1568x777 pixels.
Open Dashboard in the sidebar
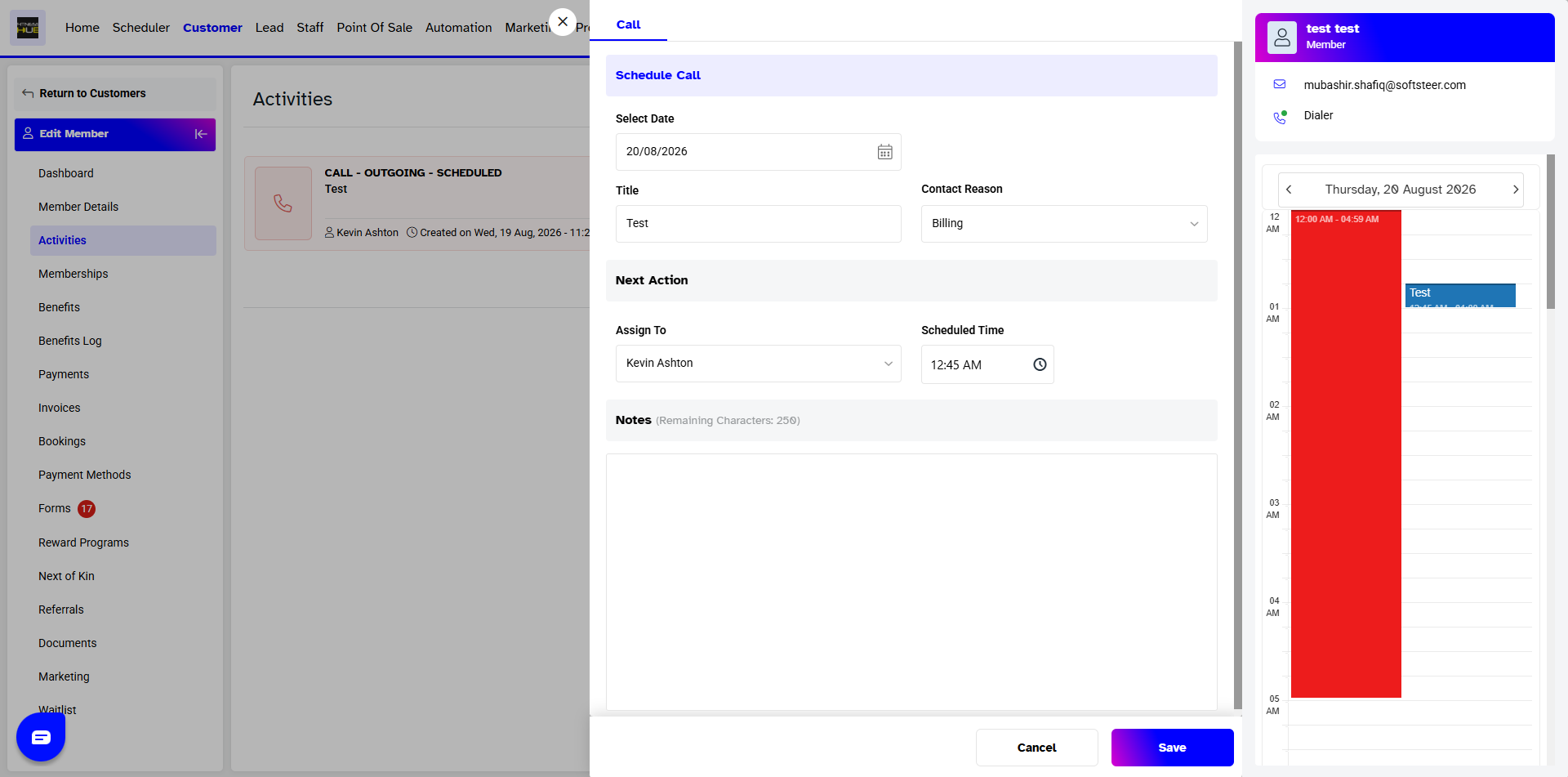(66, 173)
